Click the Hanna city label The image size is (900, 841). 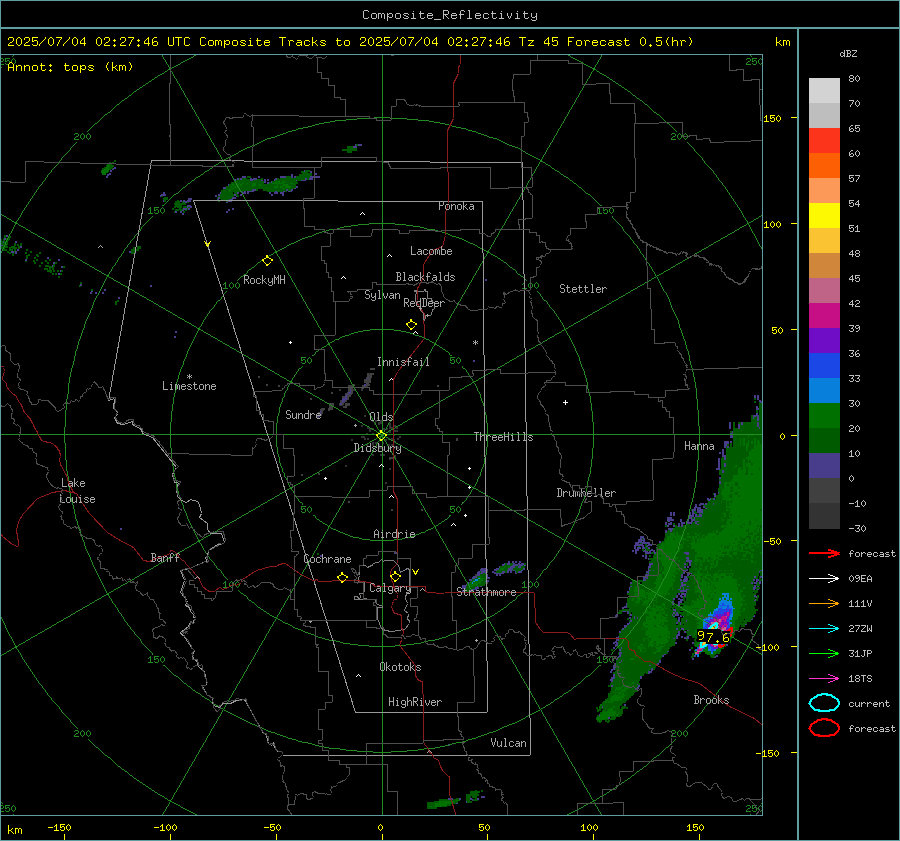pos(699,446)
